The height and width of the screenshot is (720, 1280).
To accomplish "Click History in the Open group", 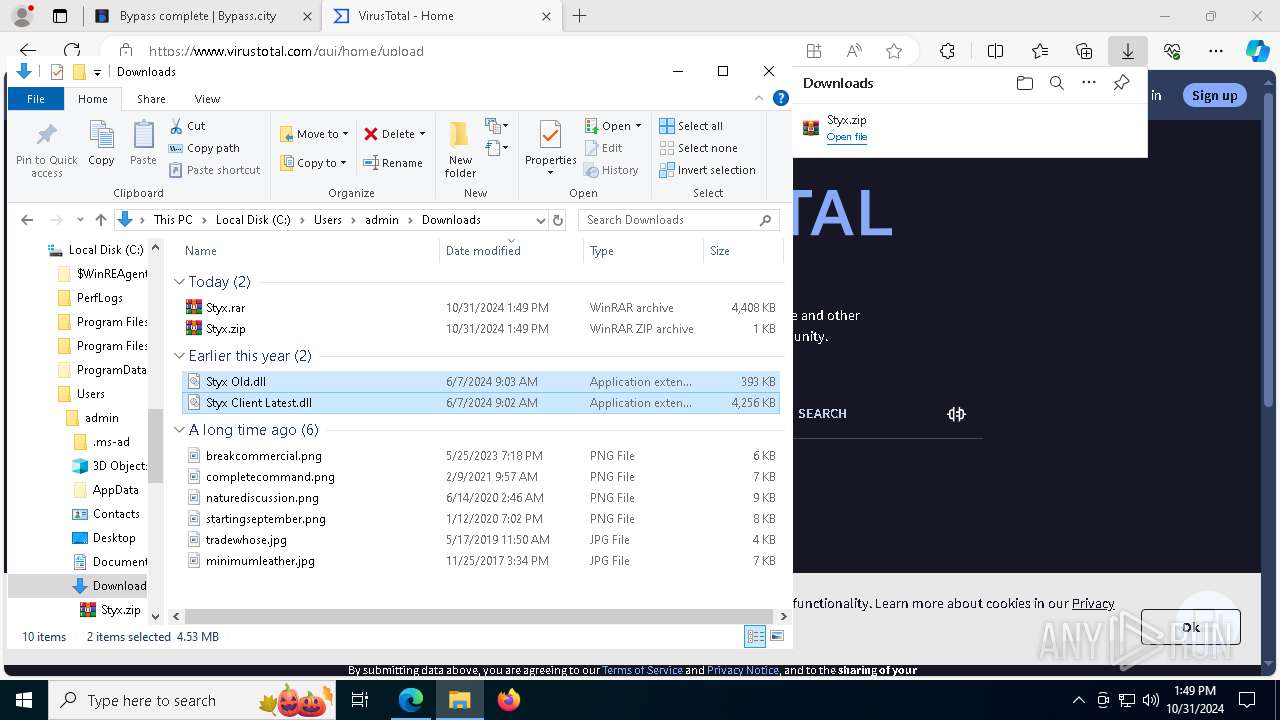I will [611, 170].
